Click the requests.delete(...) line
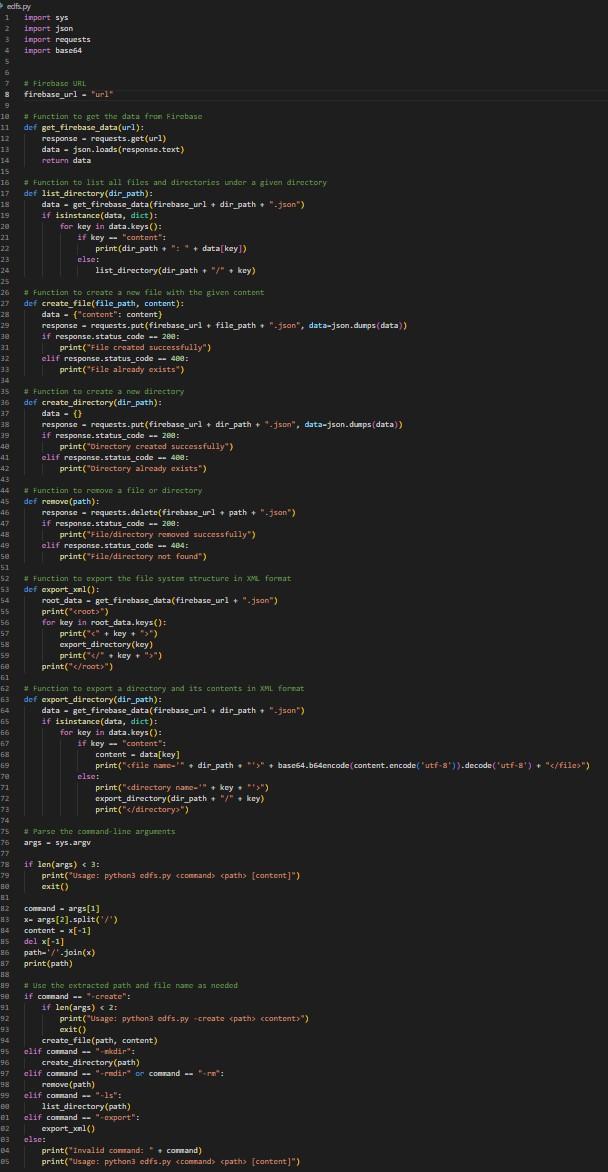This screenshot has width=608, height=1172. coord(169,512)
